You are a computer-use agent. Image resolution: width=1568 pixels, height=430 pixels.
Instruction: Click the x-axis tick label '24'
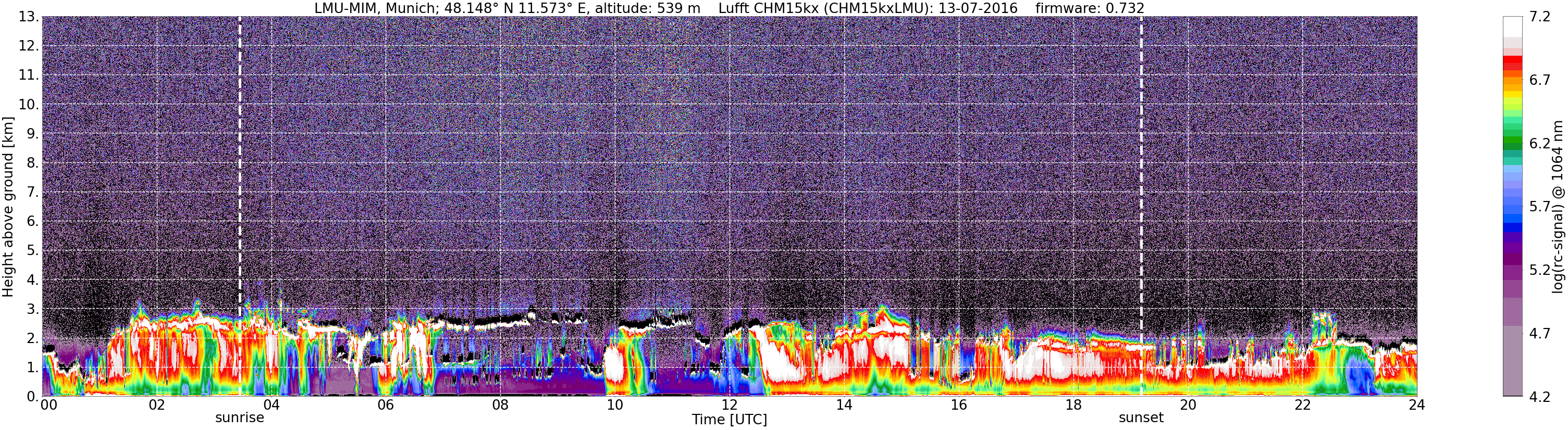pyautogui.click(x=1417, y=405)
